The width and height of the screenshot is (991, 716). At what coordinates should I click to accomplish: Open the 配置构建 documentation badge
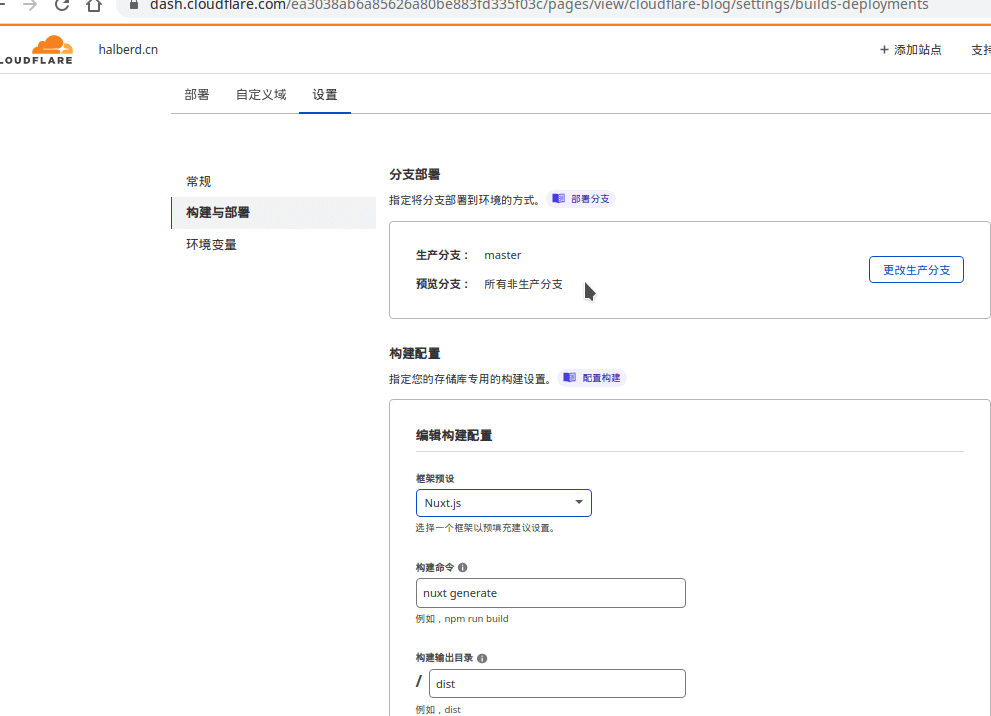[591, 377]
